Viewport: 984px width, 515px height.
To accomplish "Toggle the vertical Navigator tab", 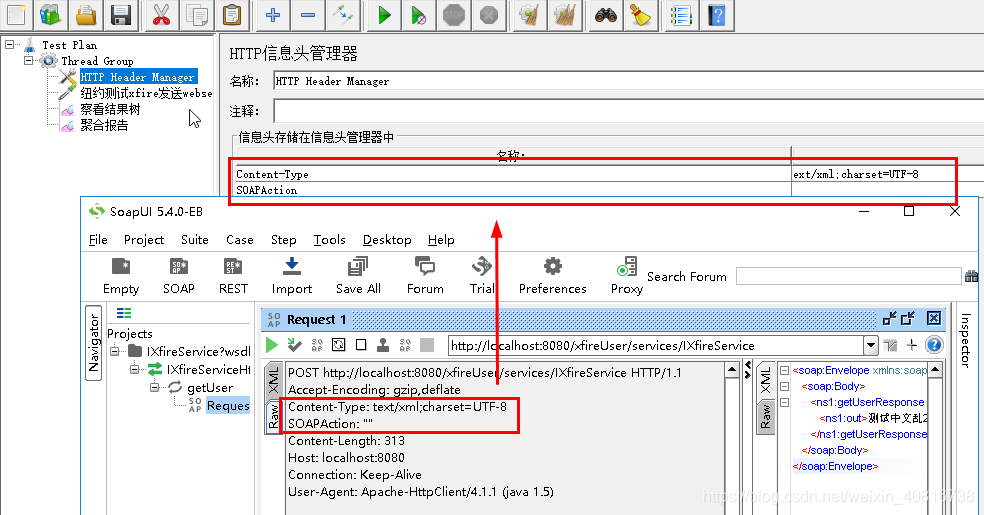I will [94, 343].
